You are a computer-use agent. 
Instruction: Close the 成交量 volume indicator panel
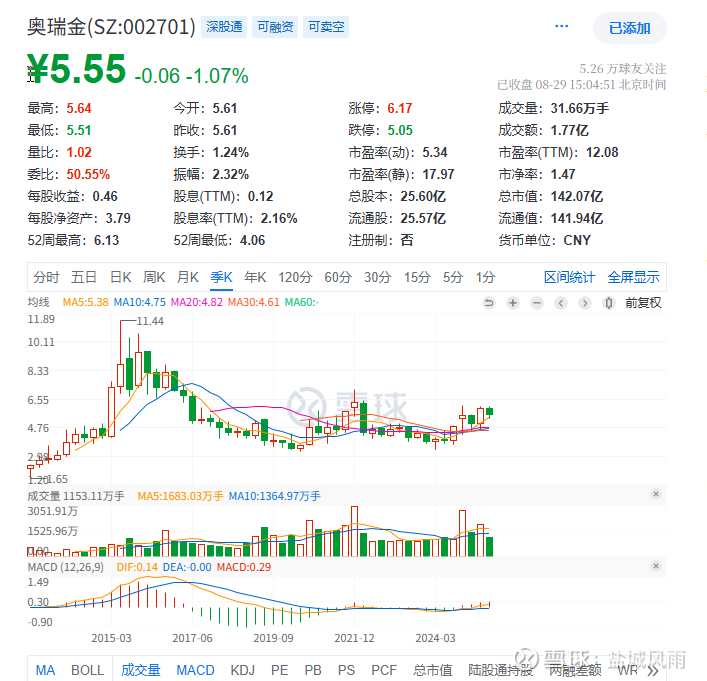click(x=656, y=494)
